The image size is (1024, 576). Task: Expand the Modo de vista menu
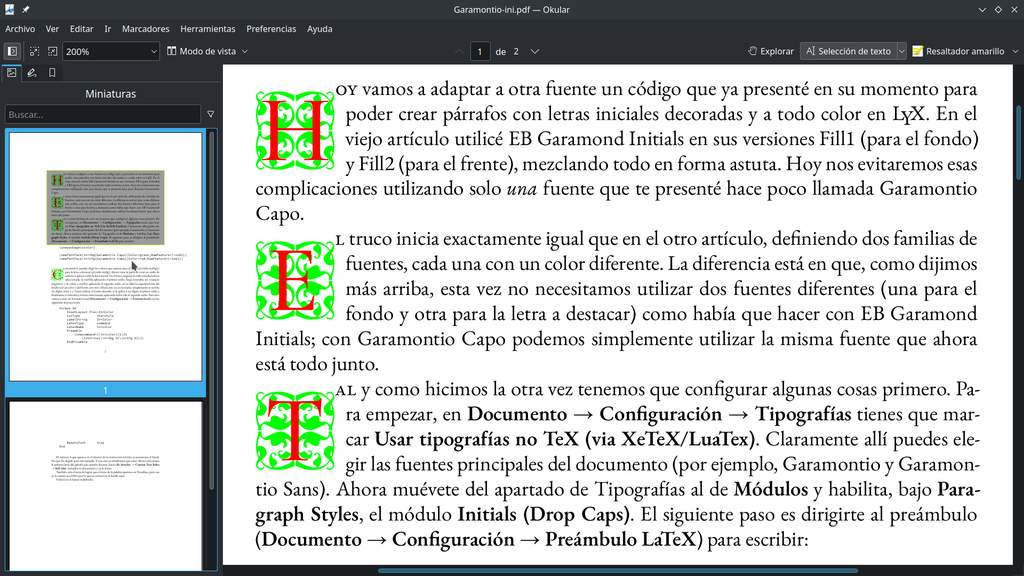coord(207,51)
